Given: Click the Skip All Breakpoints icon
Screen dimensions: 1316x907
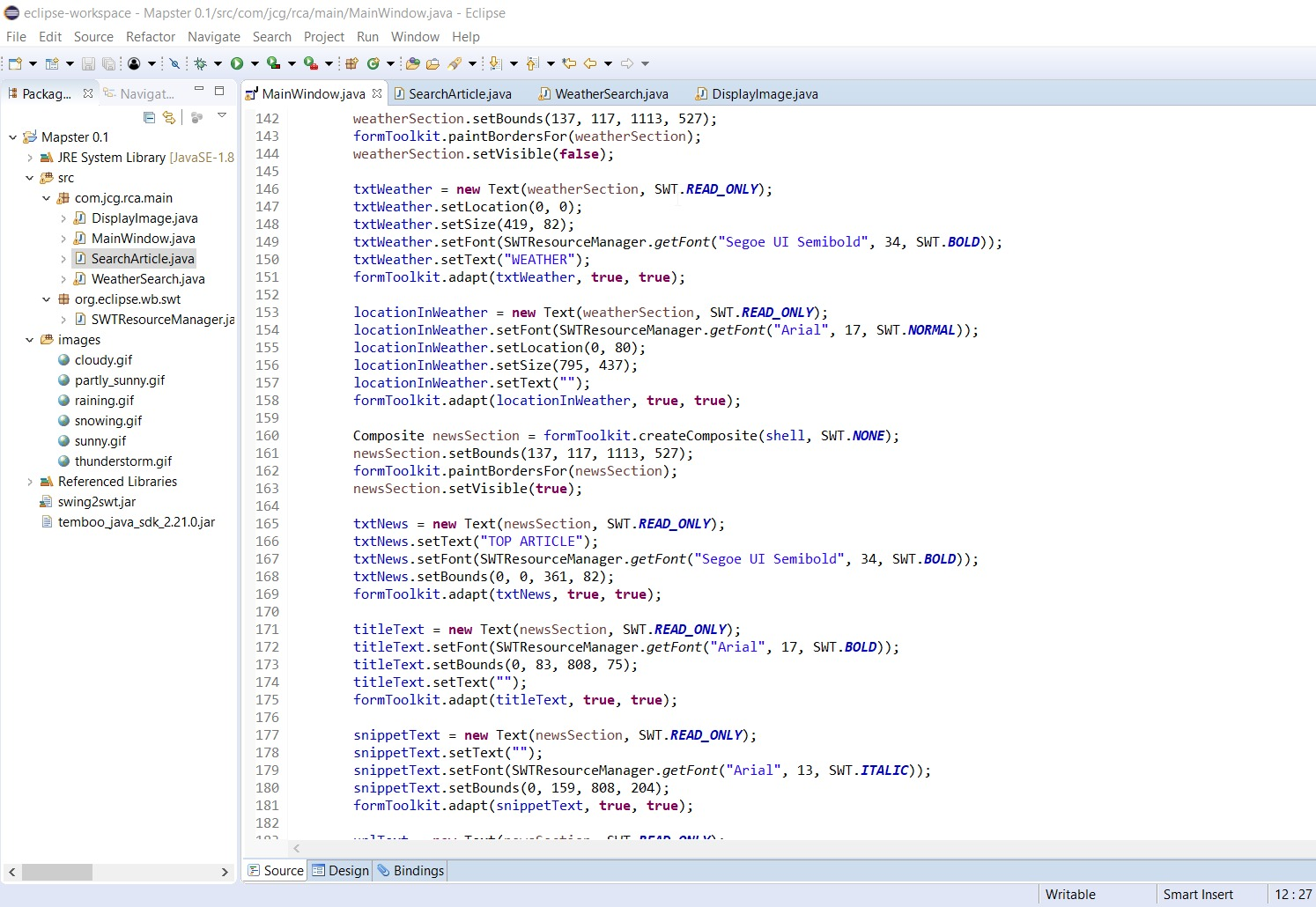Looking at the screenshot, I should 174,63.
